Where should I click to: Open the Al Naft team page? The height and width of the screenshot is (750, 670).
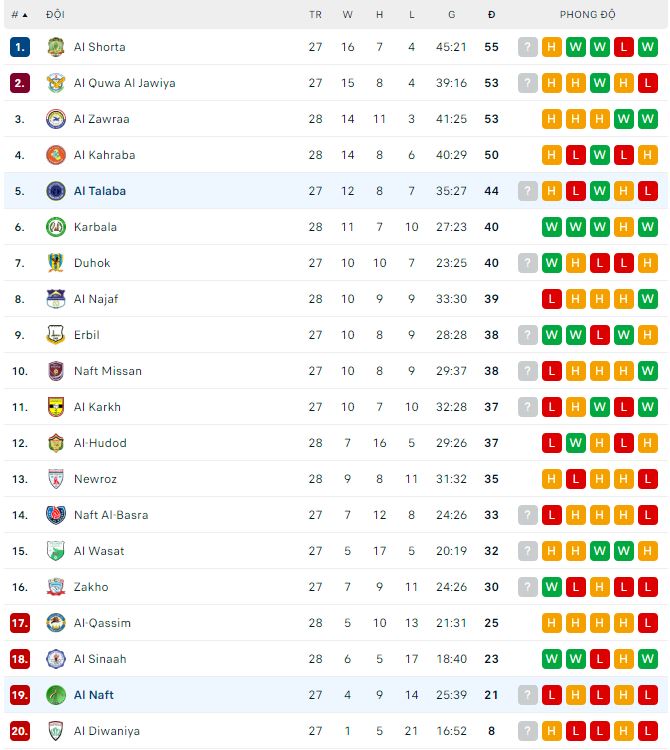tap(94, 695)
